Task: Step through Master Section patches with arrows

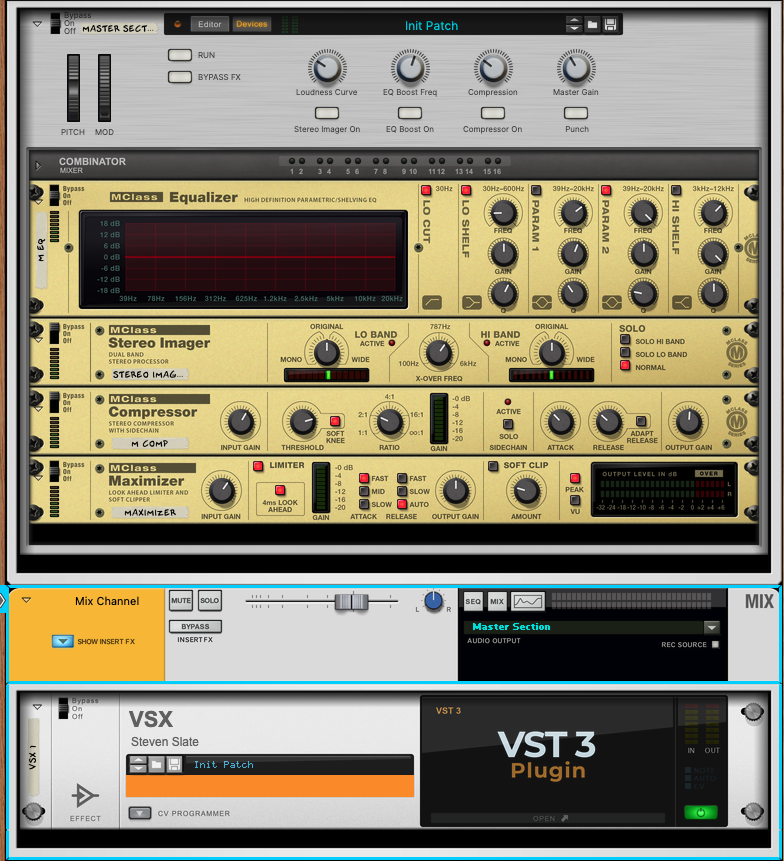Action: click(x=574, y=25)
